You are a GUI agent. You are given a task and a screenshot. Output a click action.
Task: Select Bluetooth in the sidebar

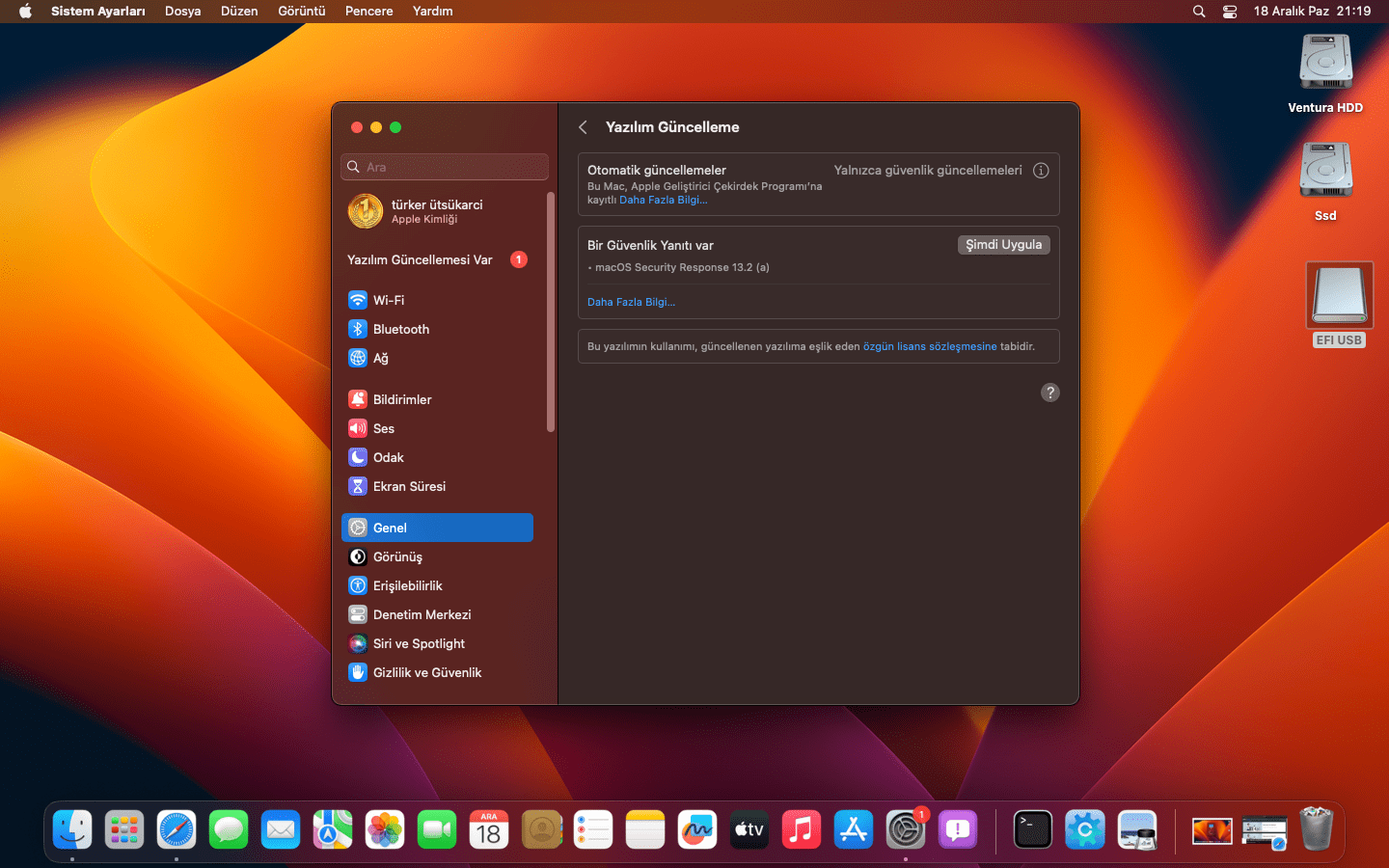(400, 329)
